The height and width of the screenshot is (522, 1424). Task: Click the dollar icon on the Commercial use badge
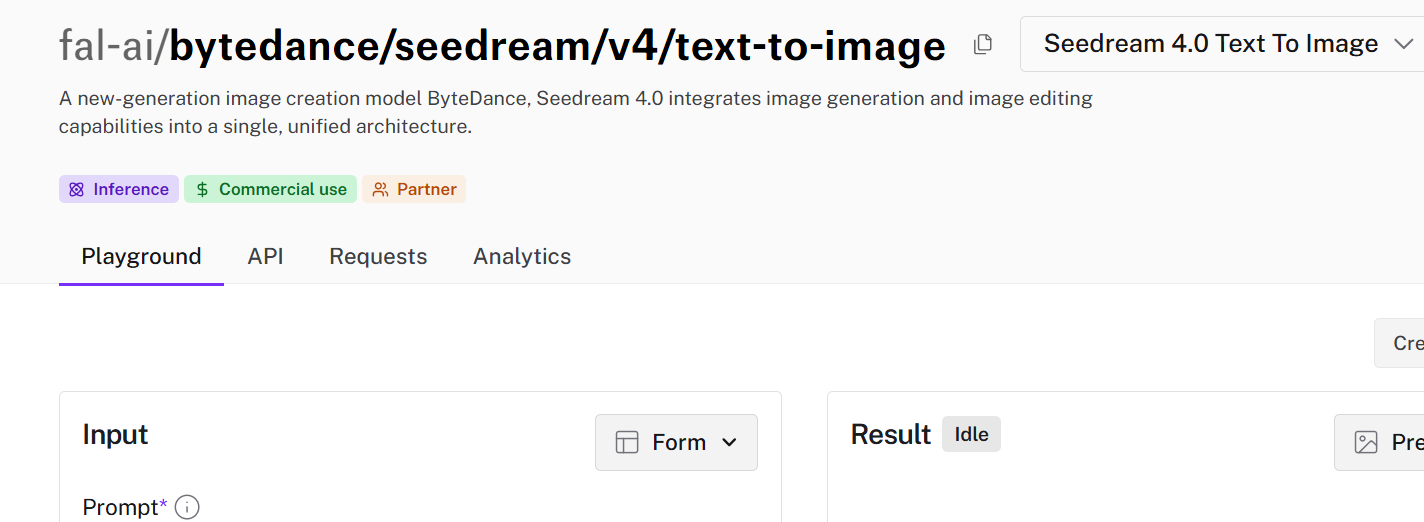[x=202, y=189]
